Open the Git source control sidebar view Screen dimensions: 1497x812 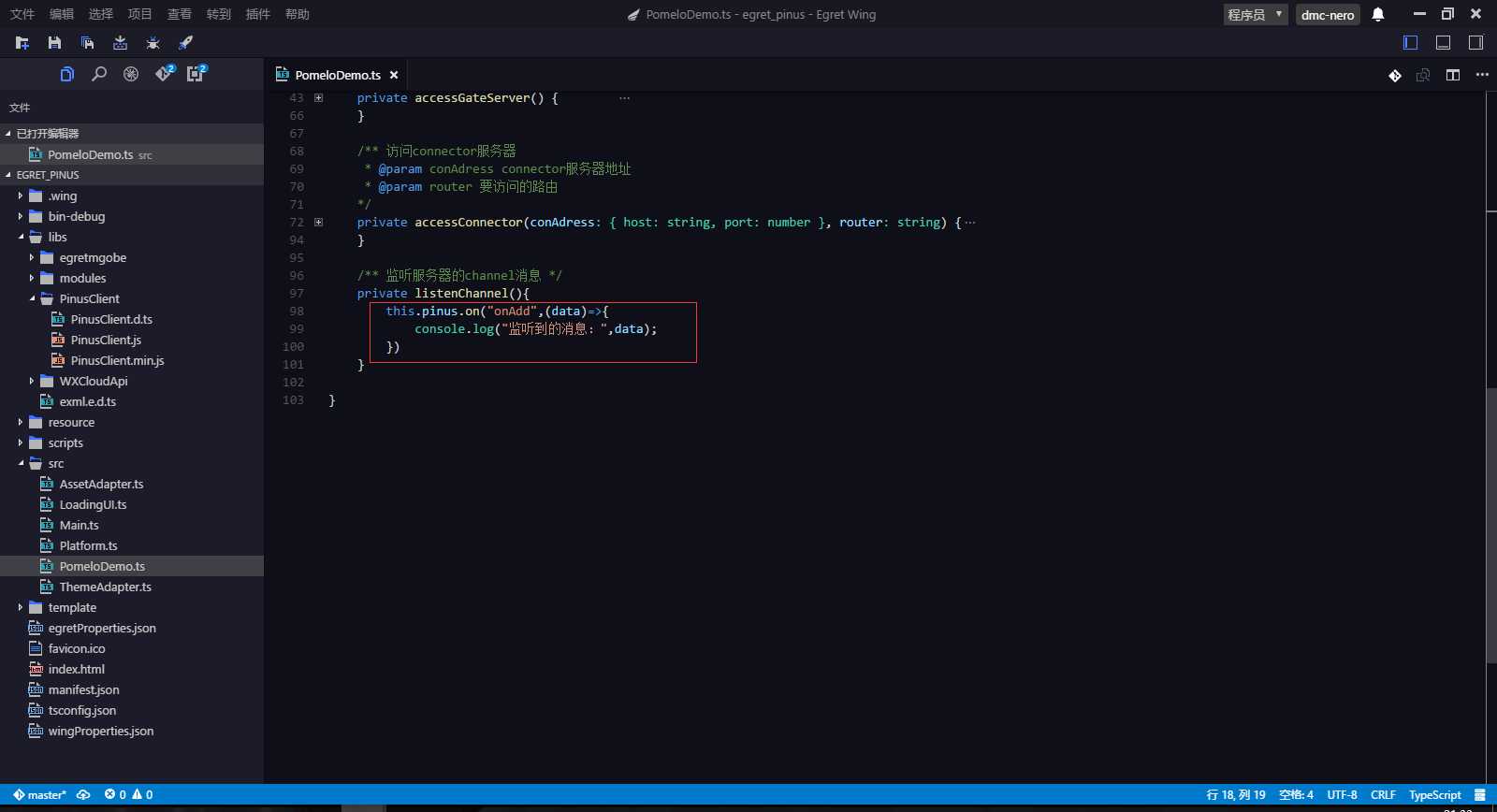165,73
